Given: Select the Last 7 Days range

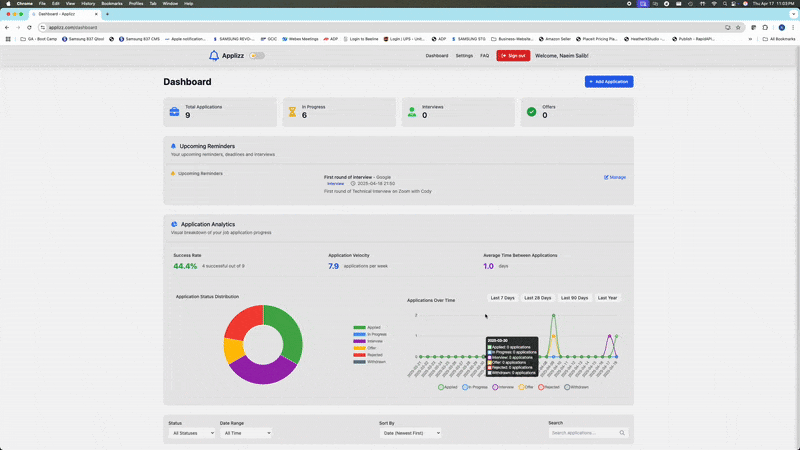Looking at the screenshot, I should click(x=503, y=298).
